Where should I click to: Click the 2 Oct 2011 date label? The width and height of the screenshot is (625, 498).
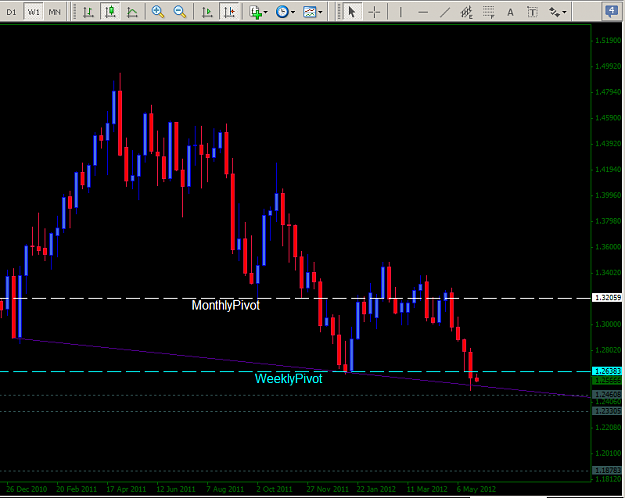point(274,489)
